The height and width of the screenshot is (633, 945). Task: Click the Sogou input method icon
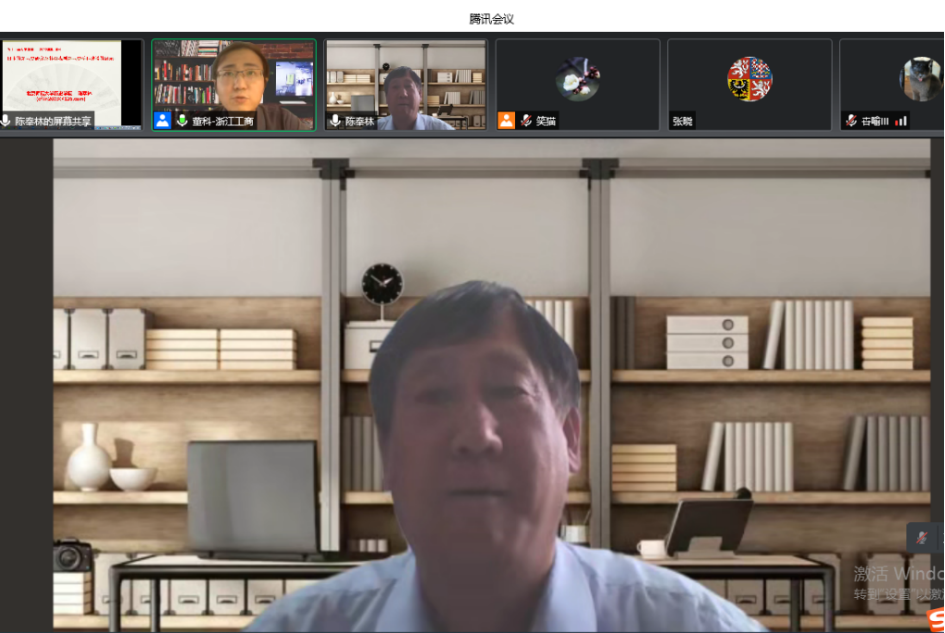tap(936, 620)
